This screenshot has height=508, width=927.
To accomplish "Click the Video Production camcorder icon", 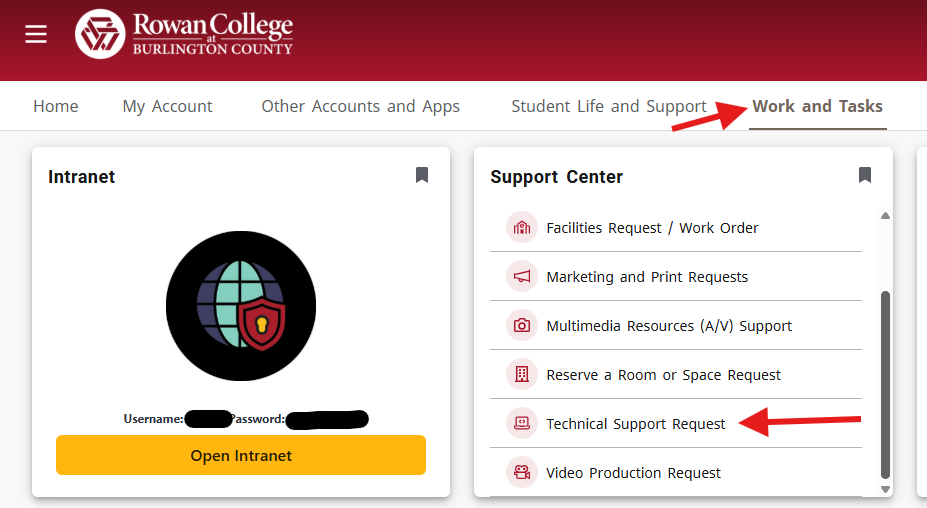I will click(521, 473).
